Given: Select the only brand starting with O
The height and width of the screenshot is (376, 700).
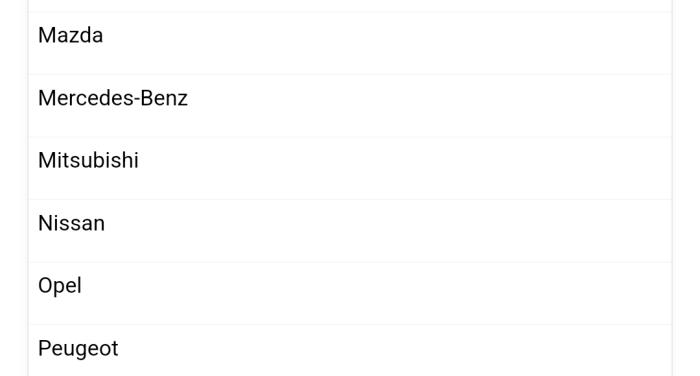Looking at the screenshot, I should 350,293.
